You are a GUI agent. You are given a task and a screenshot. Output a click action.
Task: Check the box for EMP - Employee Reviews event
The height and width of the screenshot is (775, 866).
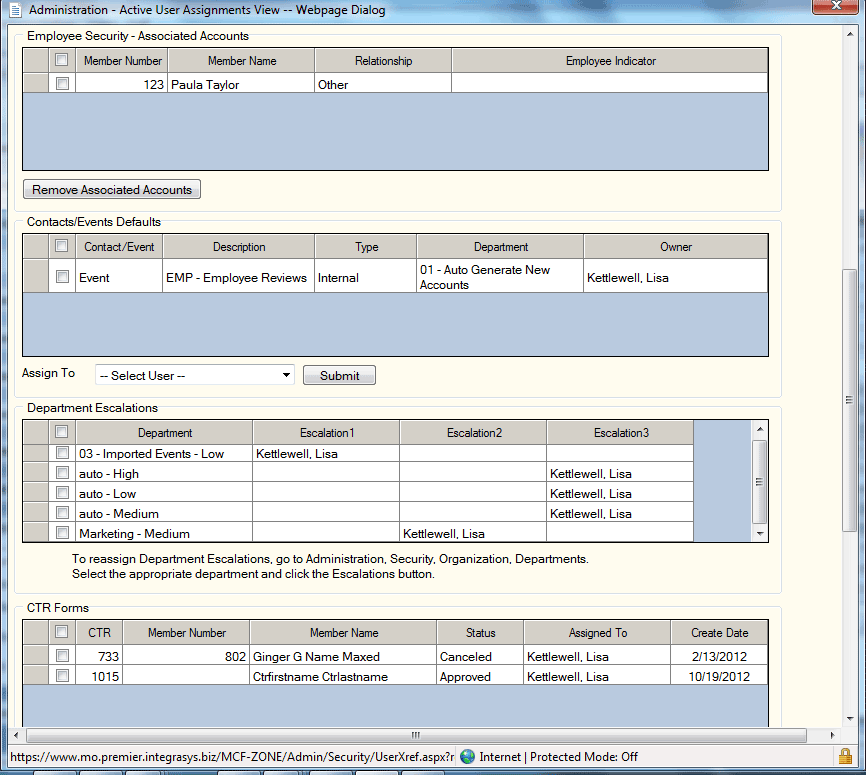coord(62,276)
